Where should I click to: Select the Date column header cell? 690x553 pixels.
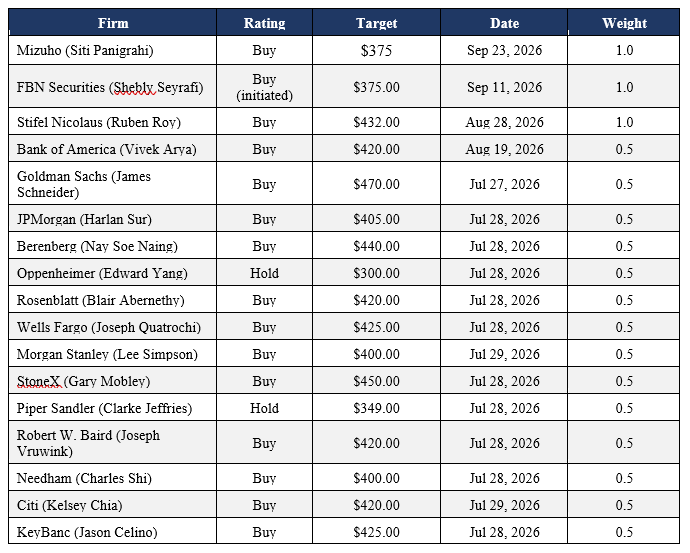click(x=504, y=22)
